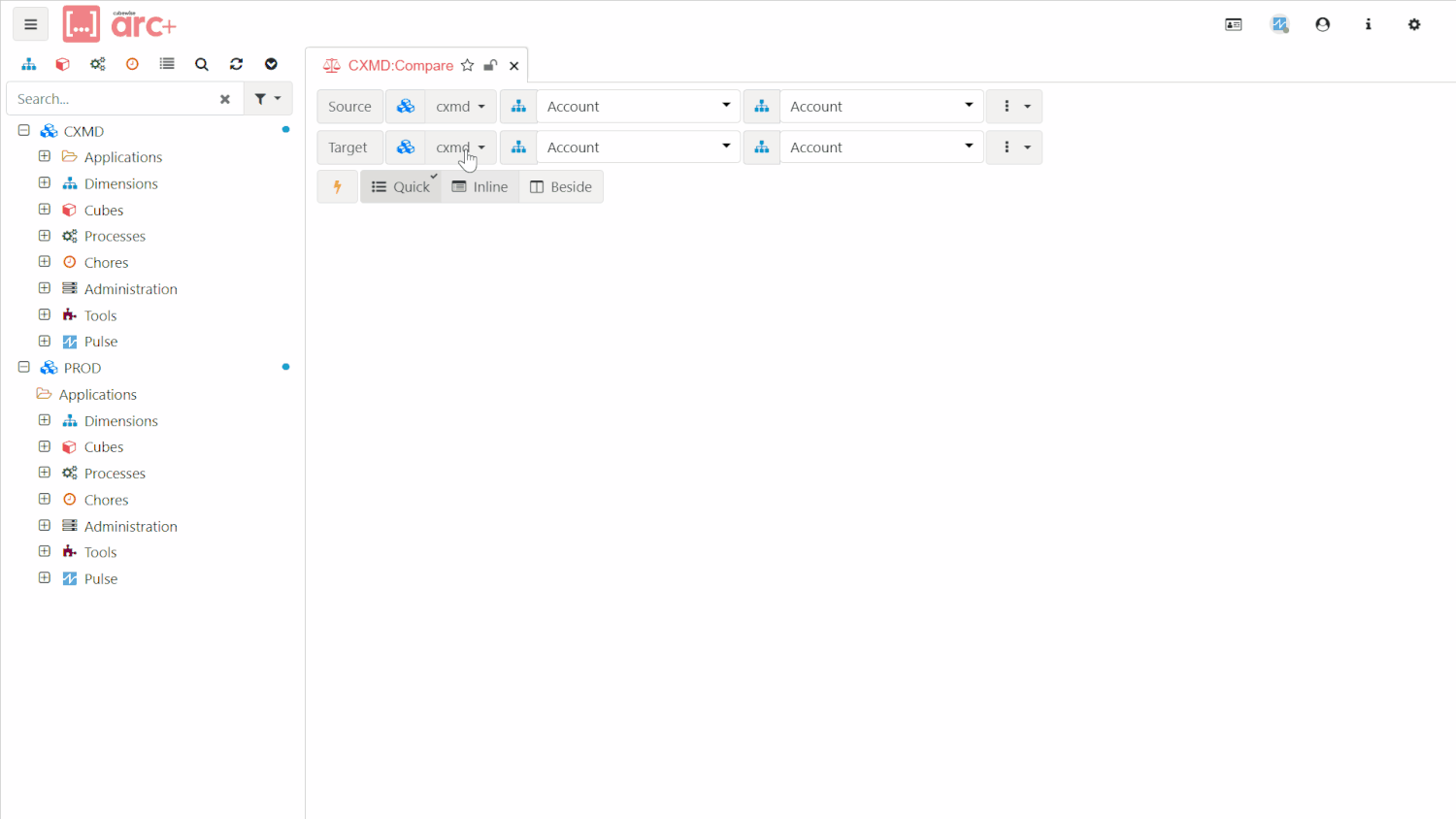Open Applications under PROD
This screenshot has height=819, width=1456.
coord(97,394)
